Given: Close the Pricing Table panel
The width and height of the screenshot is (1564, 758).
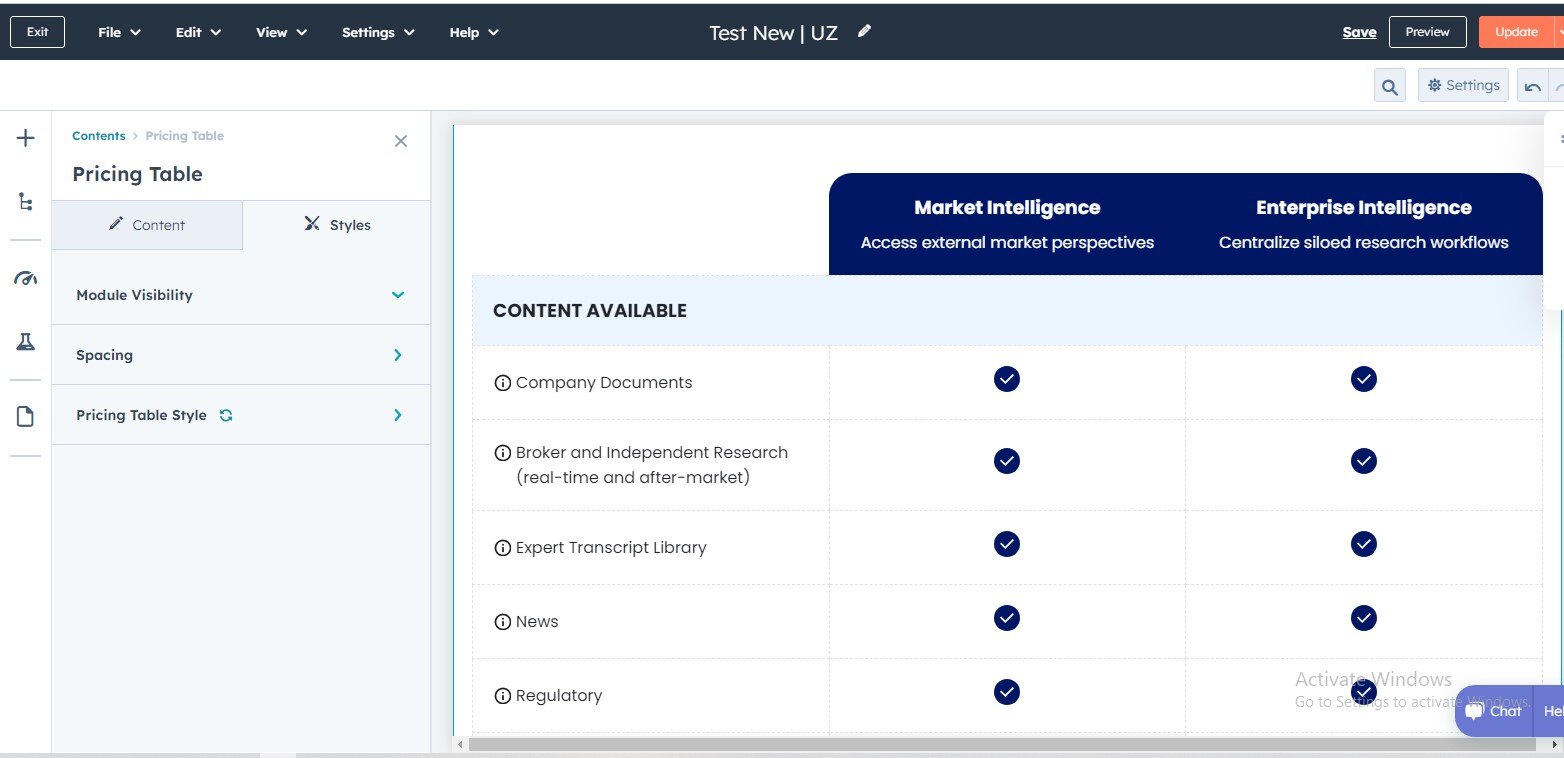Looking at the screenshot, I should [x=401, y=141].
